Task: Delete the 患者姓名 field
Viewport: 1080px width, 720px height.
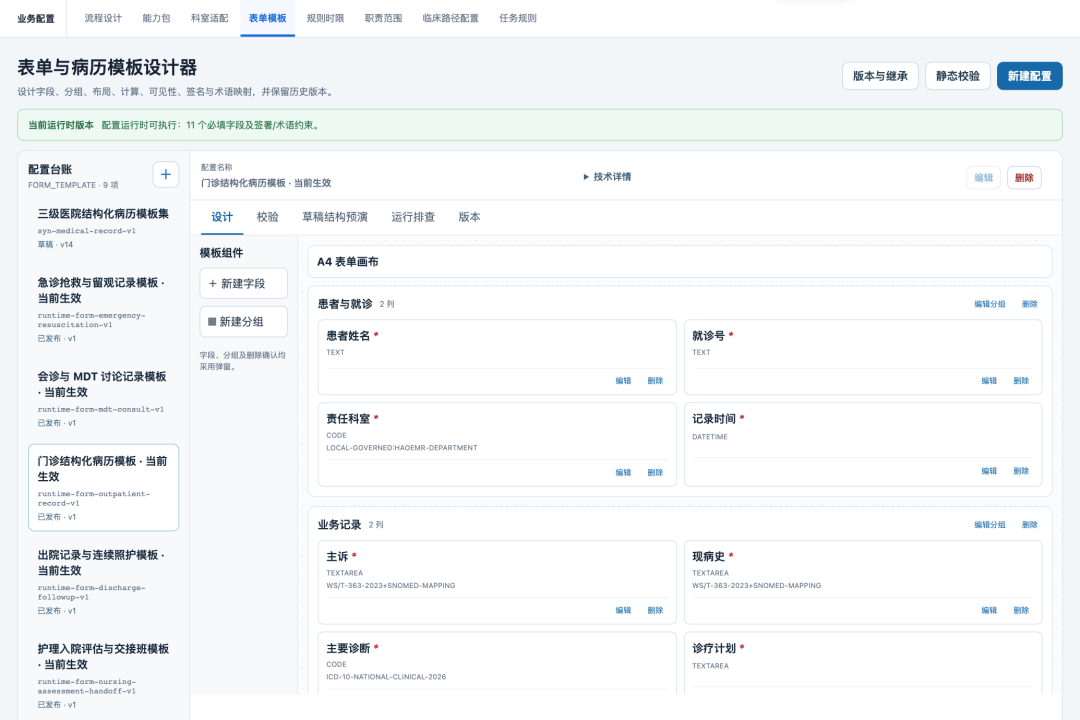Action: coord(655,380)
